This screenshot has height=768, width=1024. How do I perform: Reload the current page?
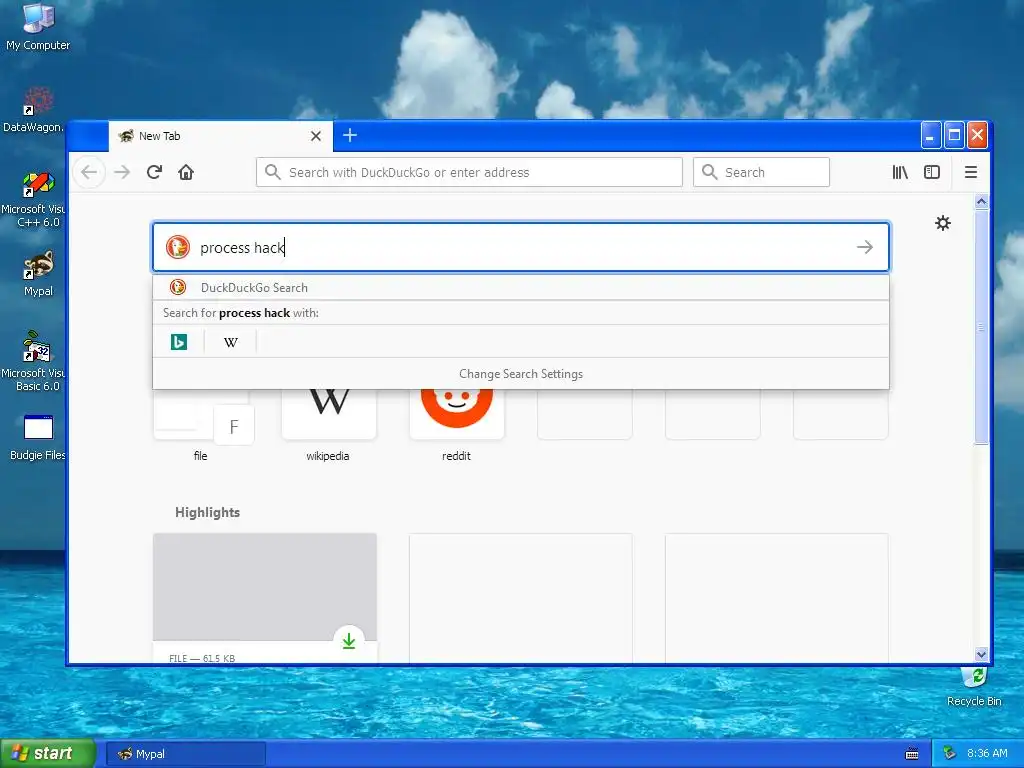coord(154,172)
